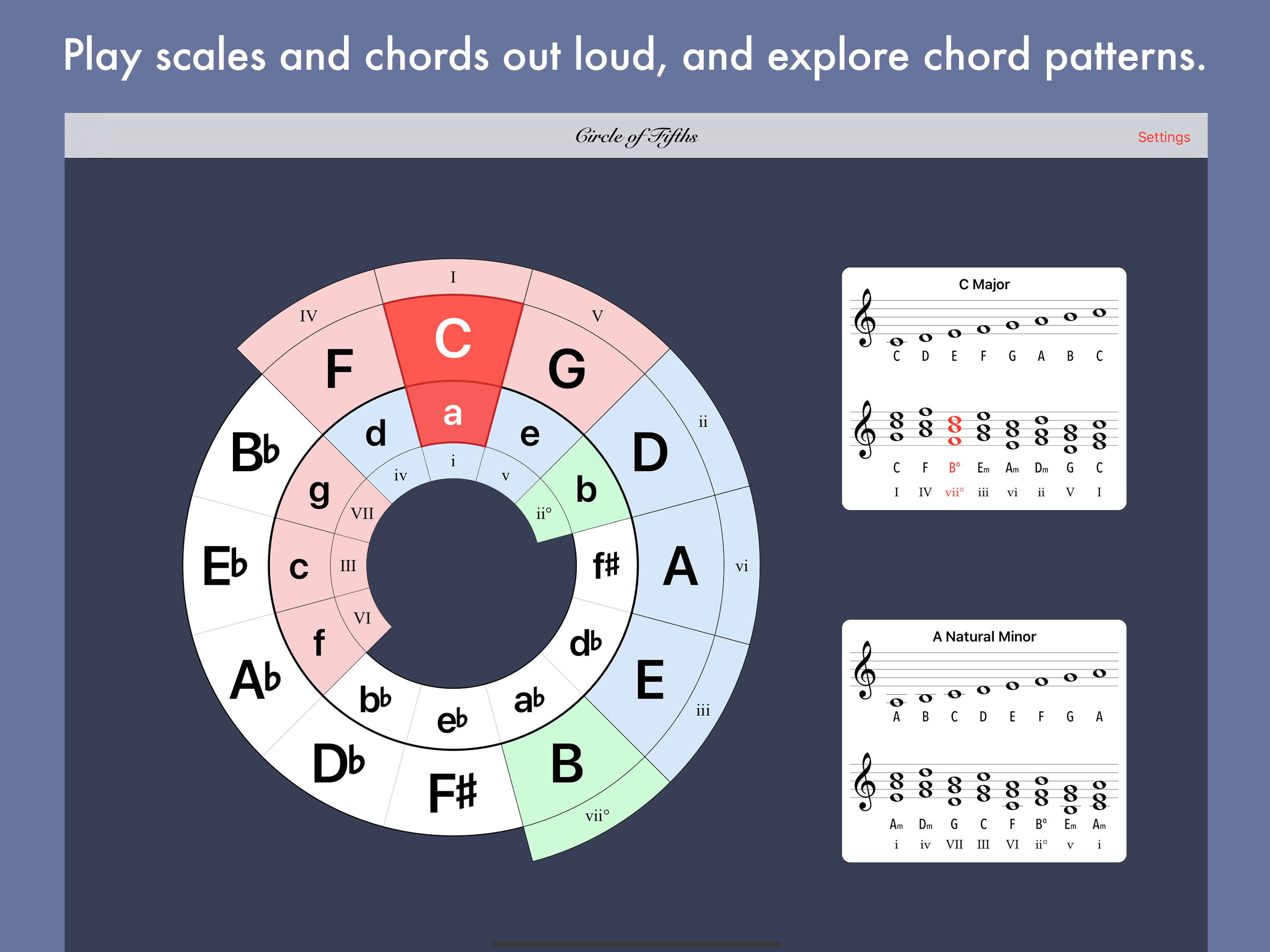Tap the e minor inner wedge

coord(530,434)
